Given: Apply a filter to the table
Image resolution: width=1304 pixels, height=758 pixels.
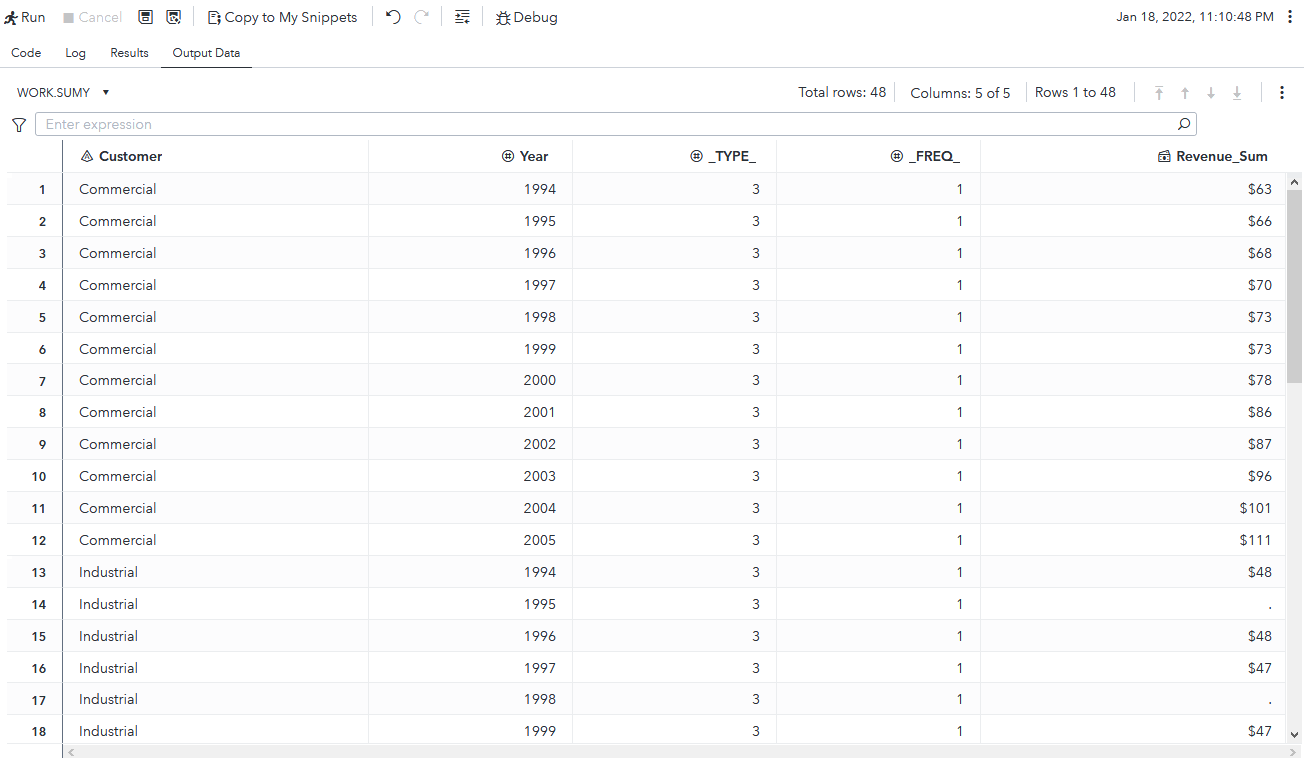Looking at the screenshot, I should point(18,124).
